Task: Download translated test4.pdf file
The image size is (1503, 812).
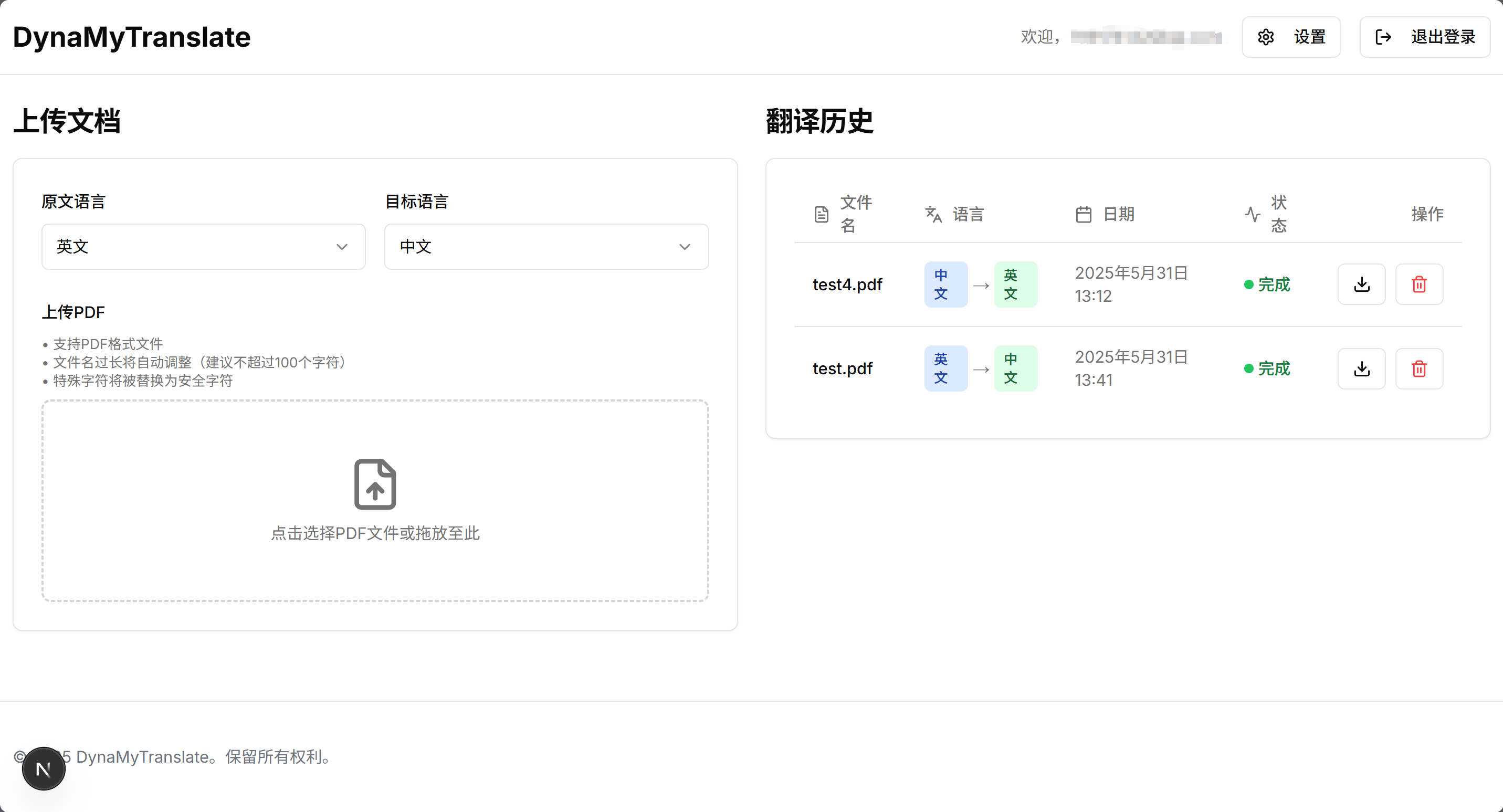Action: pyautogui.click(x=1361, y=284)
